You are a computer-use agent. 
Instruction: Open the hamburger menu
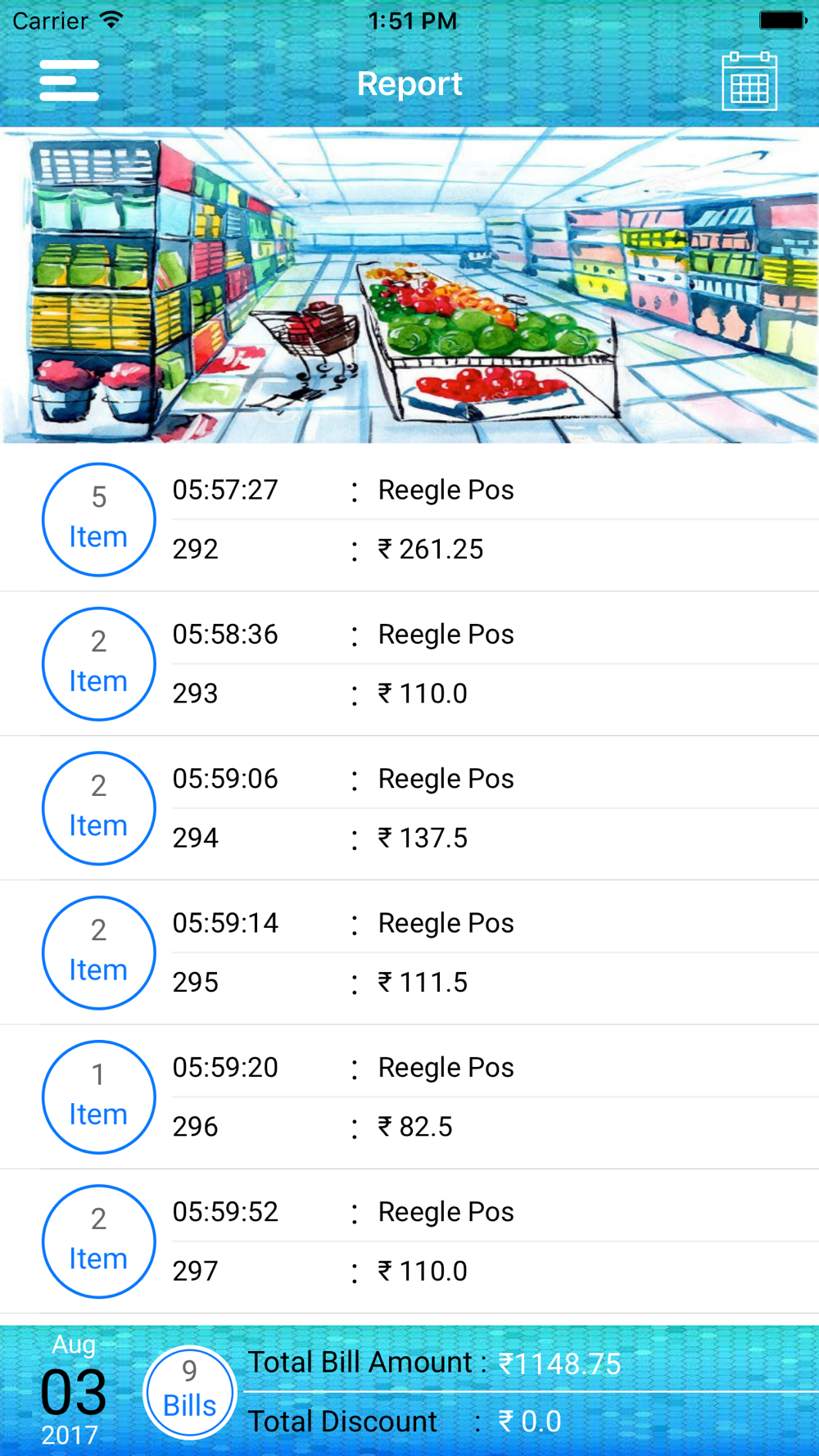[69, 81]
